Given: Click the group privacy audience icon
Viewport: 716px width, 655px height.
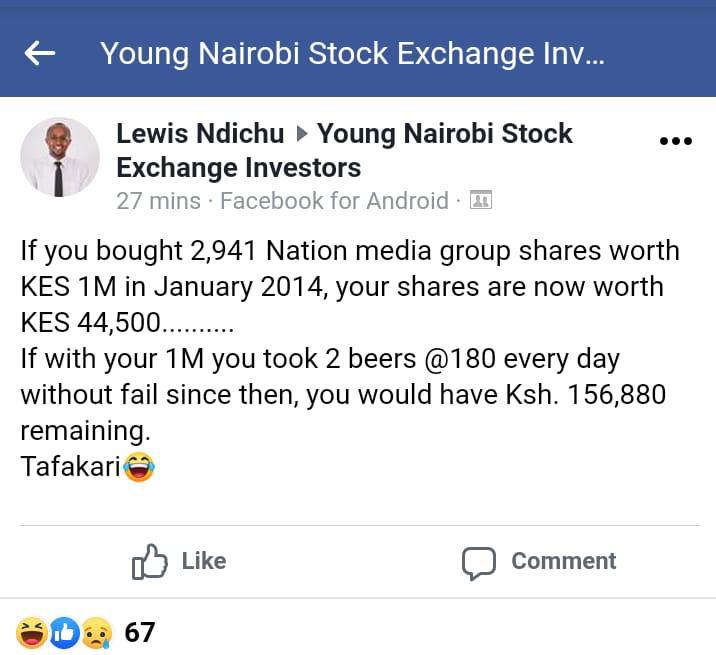Looking at the screenshot, I should click(x=481, y=200).
